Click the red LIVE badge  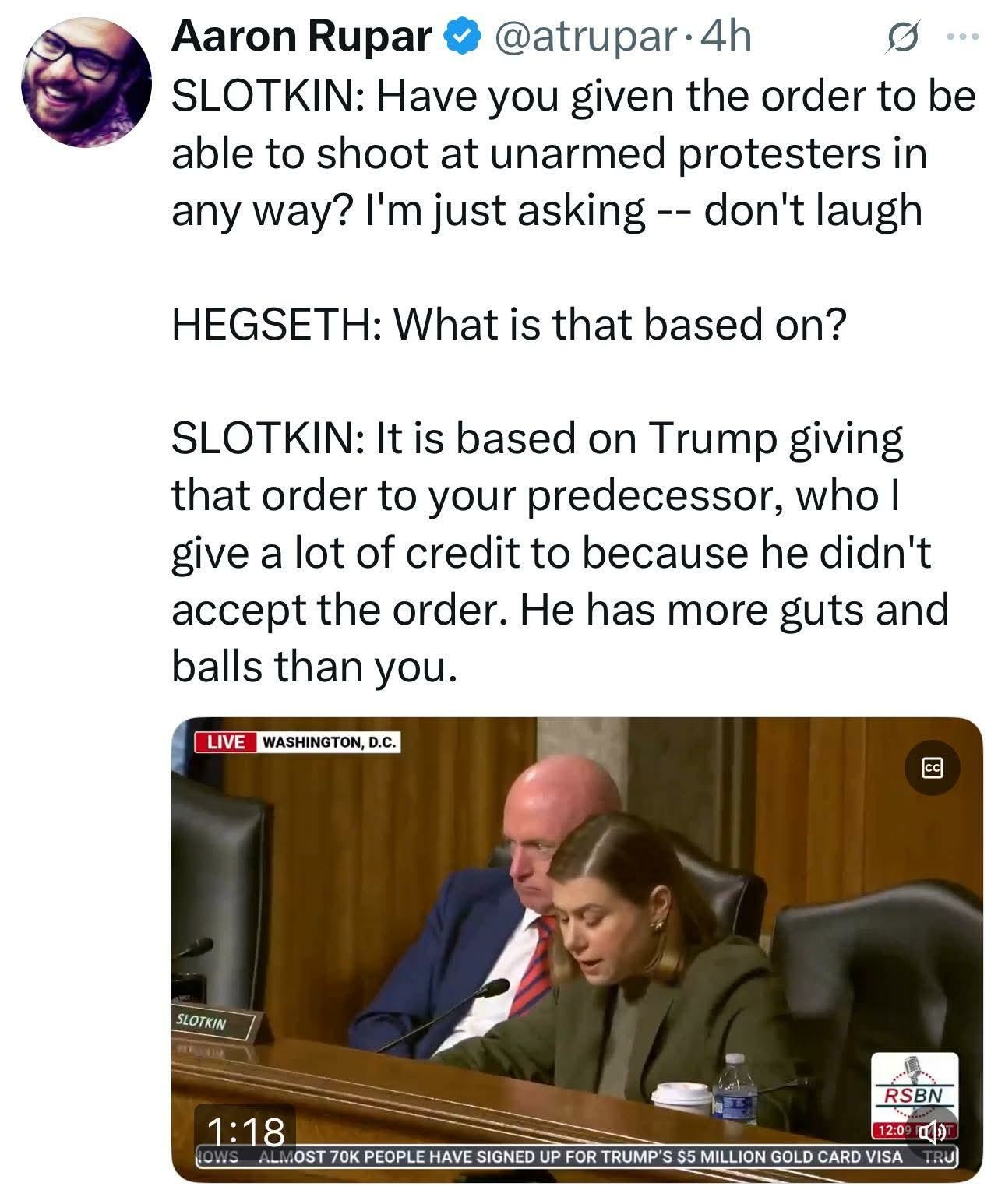(x=225, y=741)
